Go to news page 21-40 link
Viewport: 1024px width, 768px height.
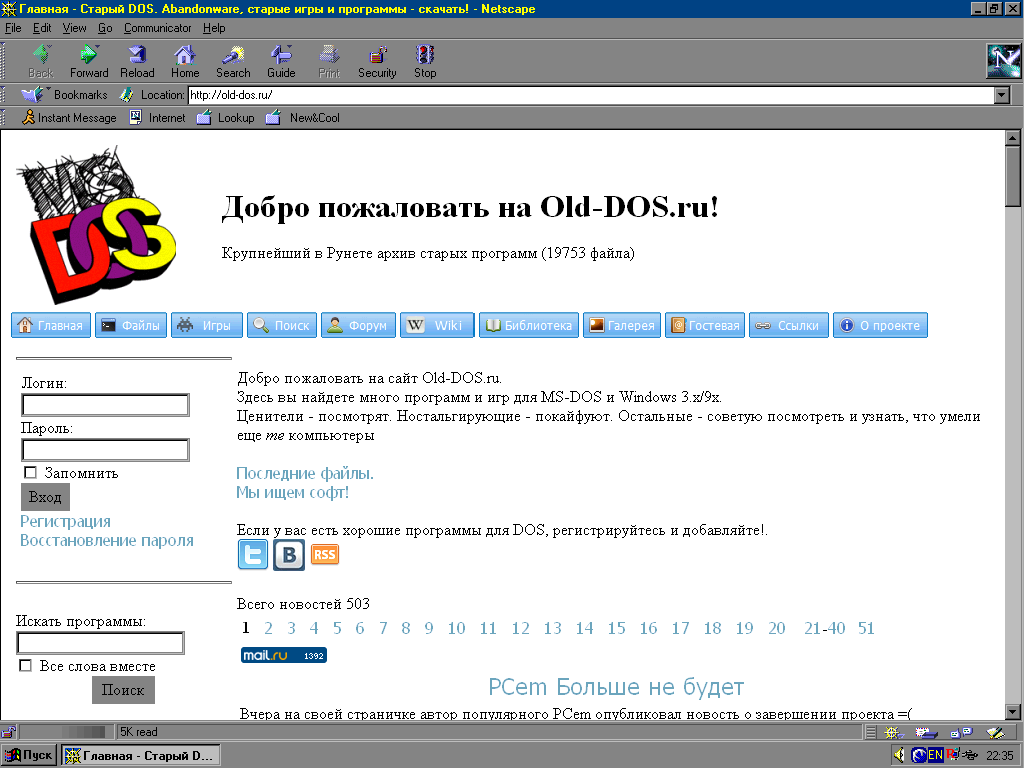point(824,628)
